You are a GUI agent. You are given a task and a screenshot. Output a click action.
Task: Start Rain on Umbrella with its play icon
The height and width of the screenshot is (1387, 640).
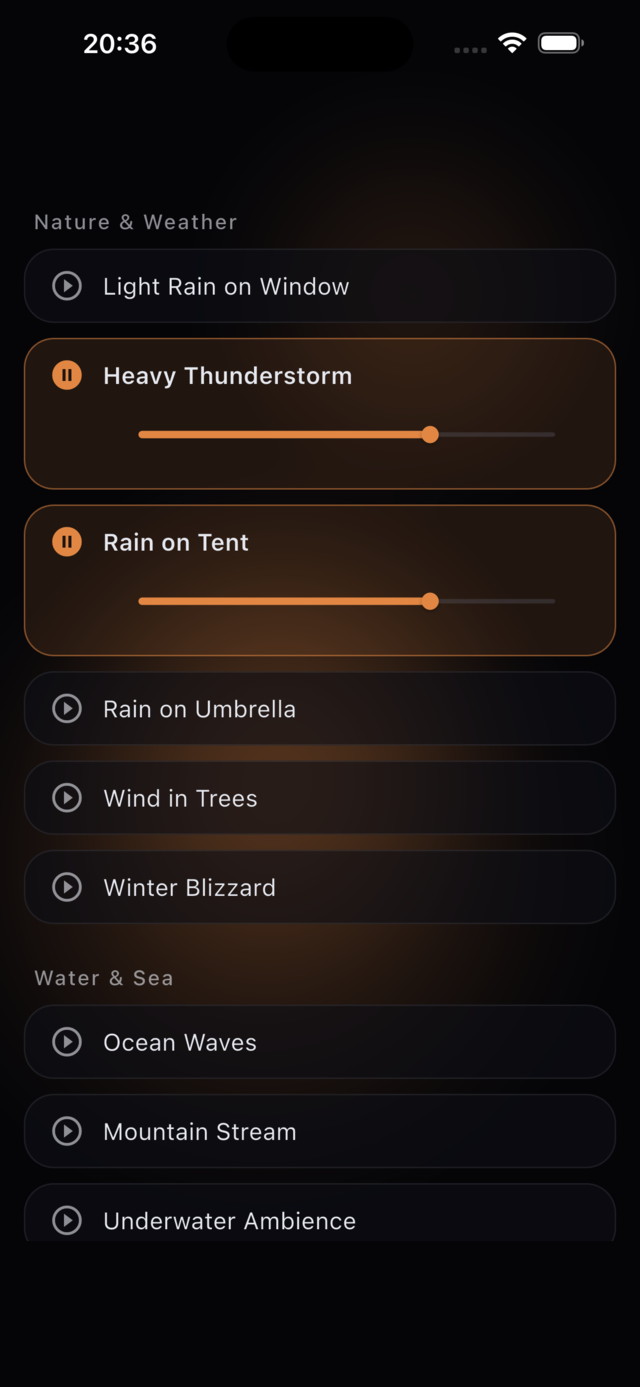(x=67, y=709)
